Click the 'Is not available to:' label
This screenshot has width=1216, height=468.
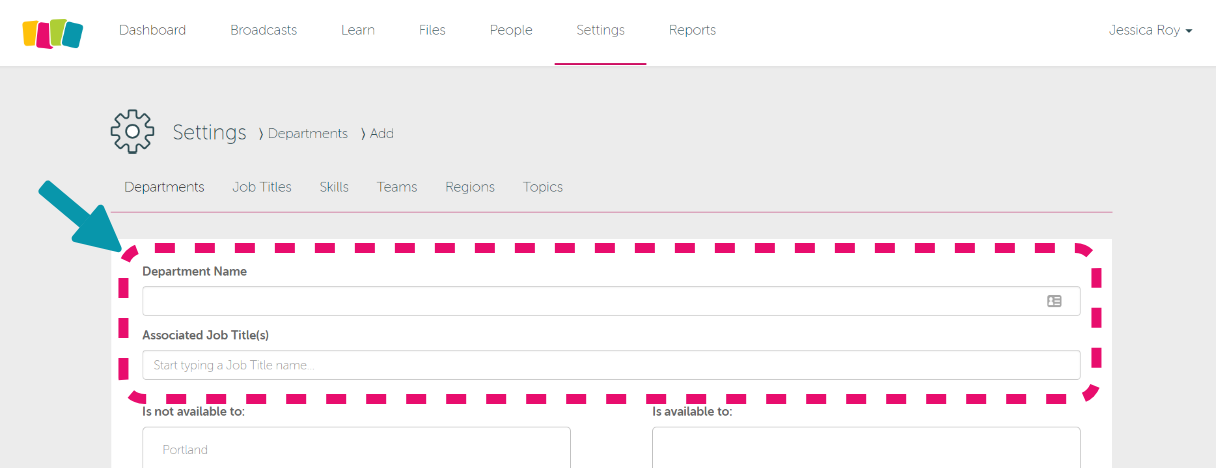click(193, 411)
